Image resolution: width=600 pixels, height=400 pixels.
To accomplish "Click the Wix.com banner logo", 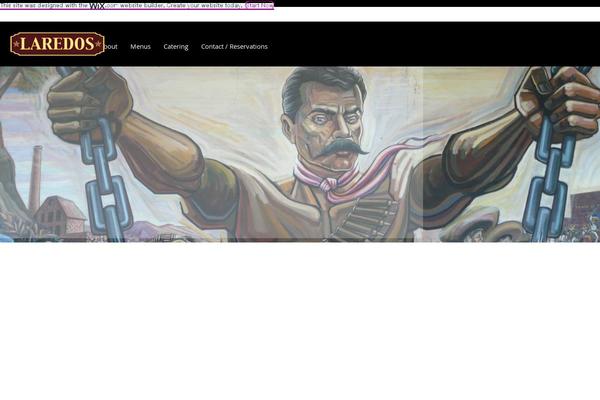I will [103, 5].
